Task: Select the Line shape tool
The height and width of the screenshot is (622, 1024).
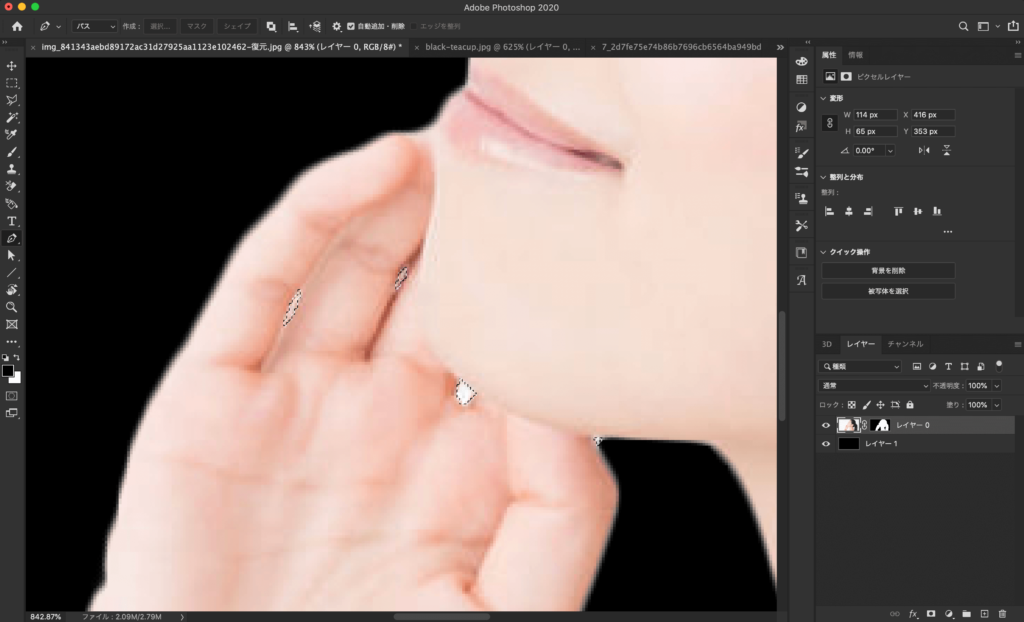Action: pyautogui.click(x=12, y=272)
